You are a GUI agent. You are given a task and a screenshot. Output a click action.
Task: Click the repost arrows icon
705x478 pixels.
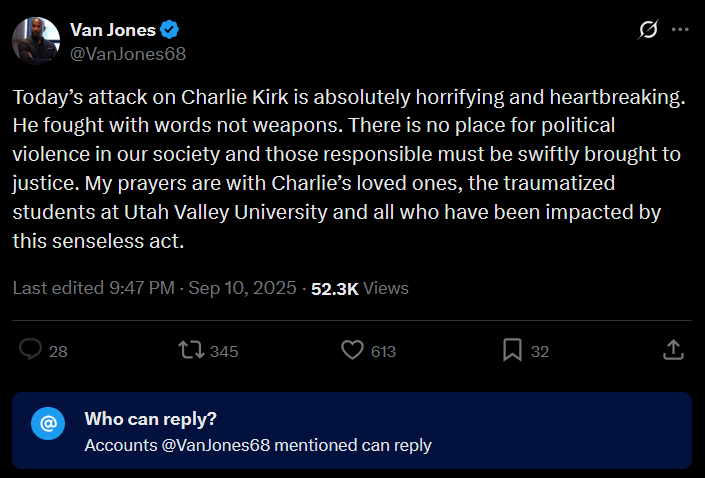(189, 350)
